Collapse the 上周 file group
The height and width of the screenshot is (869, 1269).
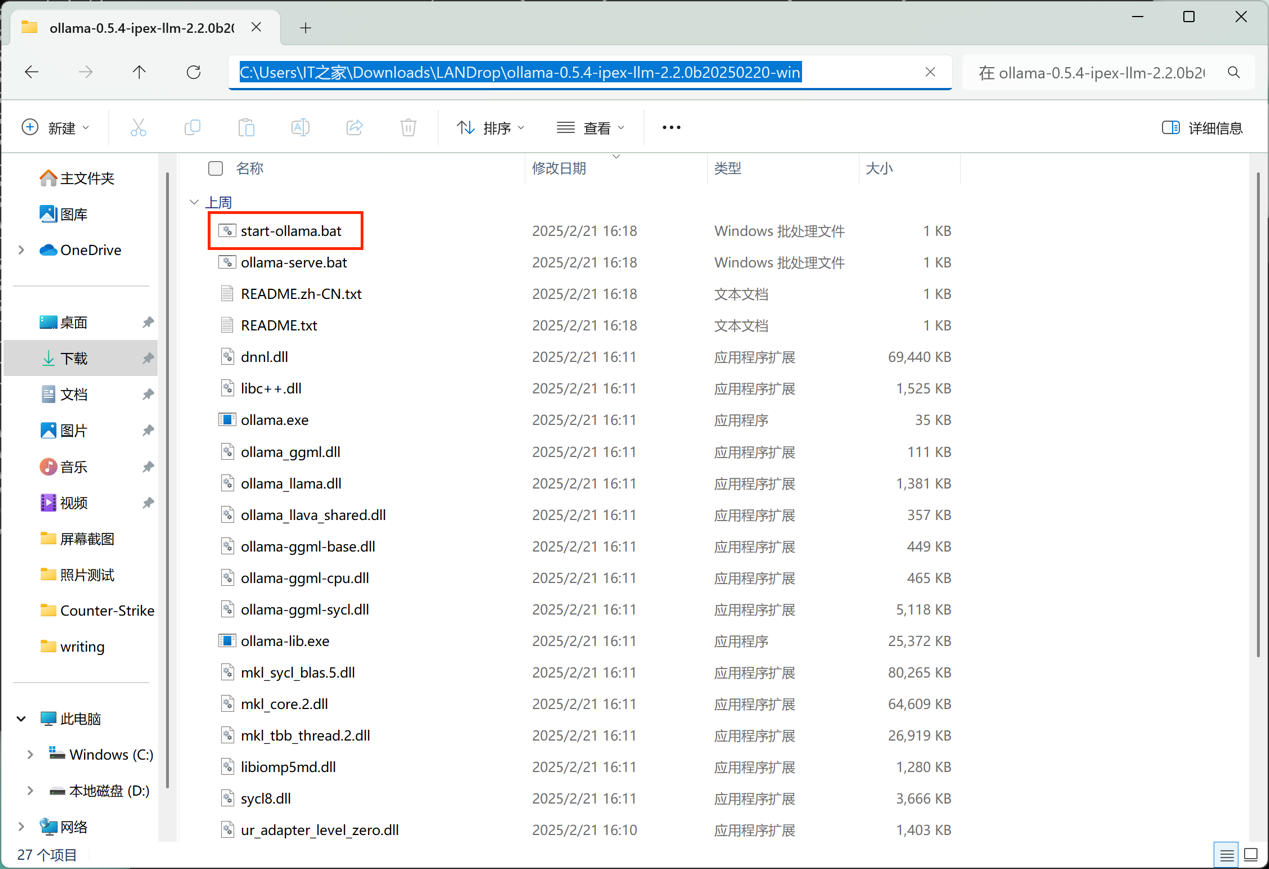tap(194, 202)
